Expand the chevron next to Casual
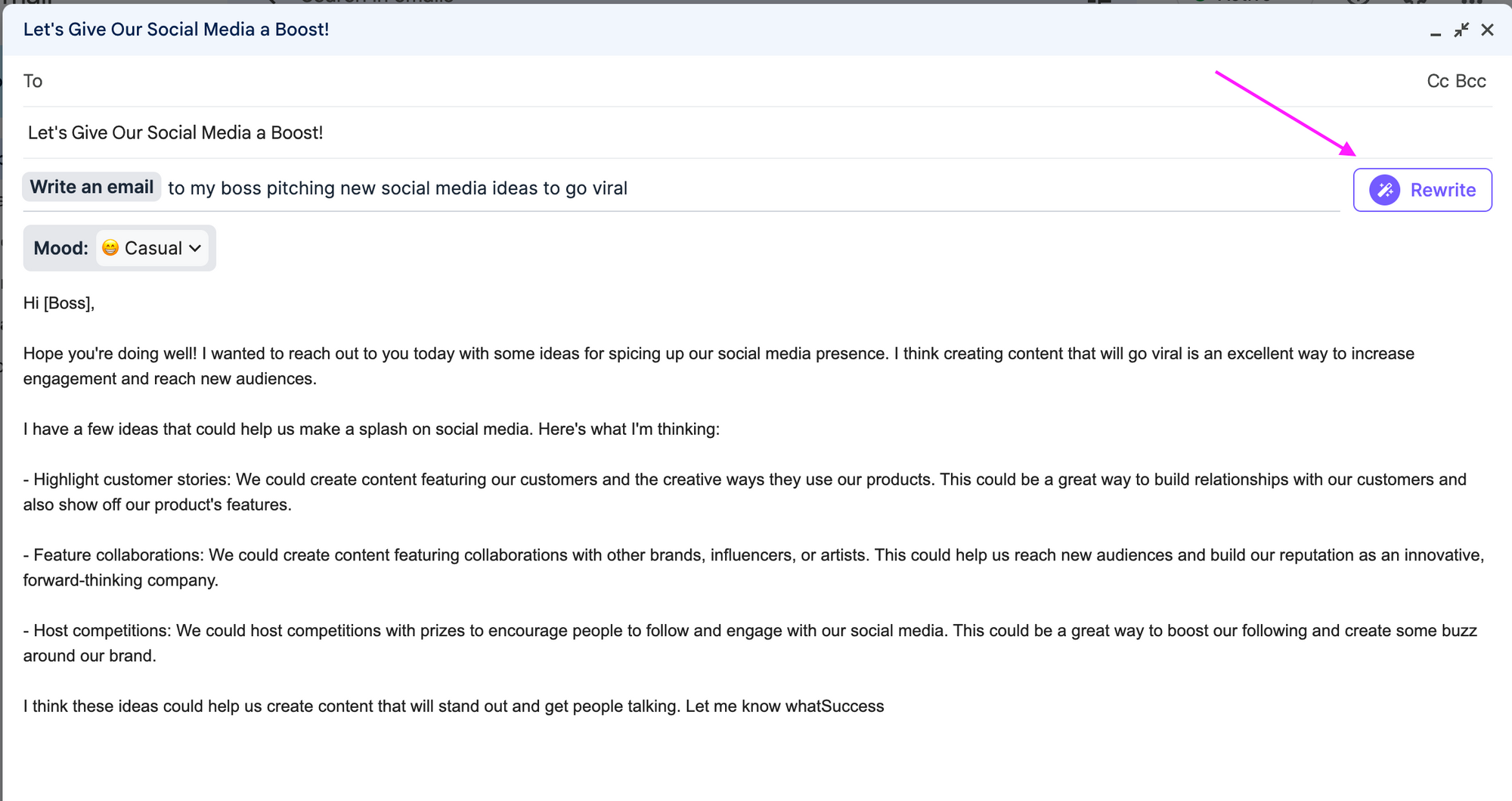Screen dimensions: 1512x801 (195, 248)
